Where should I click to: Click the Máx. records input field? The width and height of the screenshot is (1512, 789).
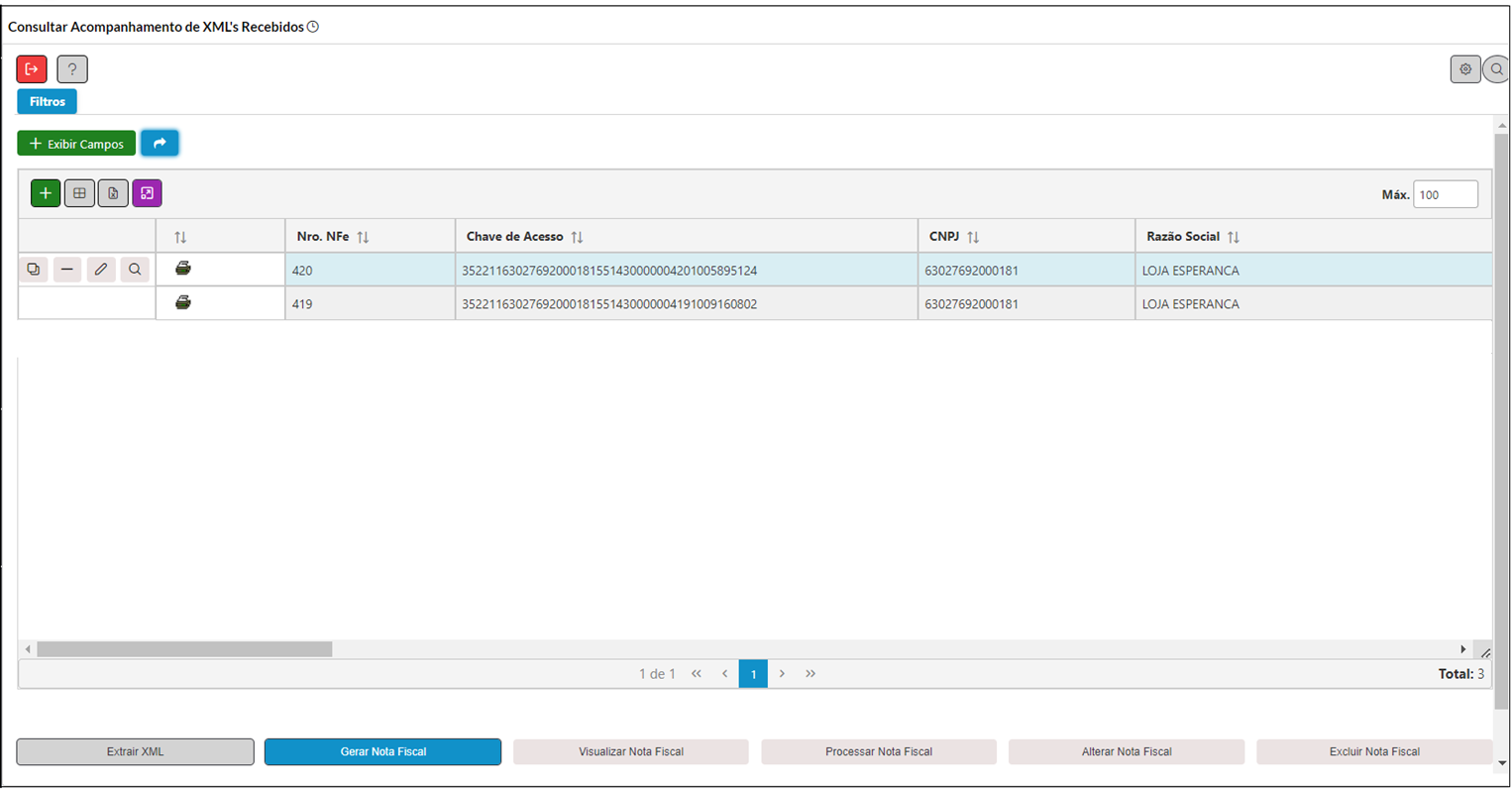pyautogui.click(x=1445, y=194)
